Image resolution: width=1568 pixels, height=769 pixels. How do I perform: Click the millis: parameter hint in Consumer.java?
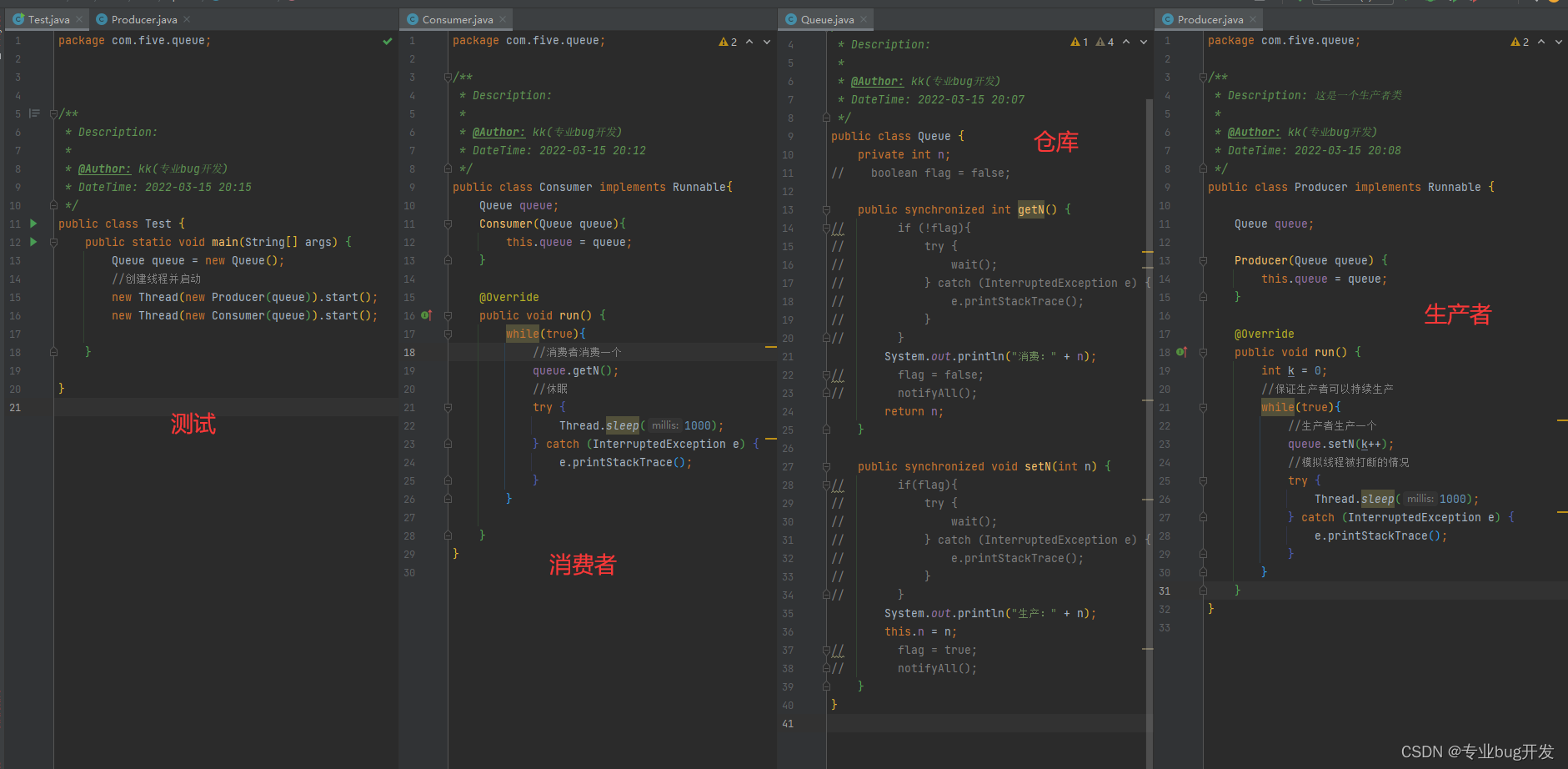pos(665,425)
